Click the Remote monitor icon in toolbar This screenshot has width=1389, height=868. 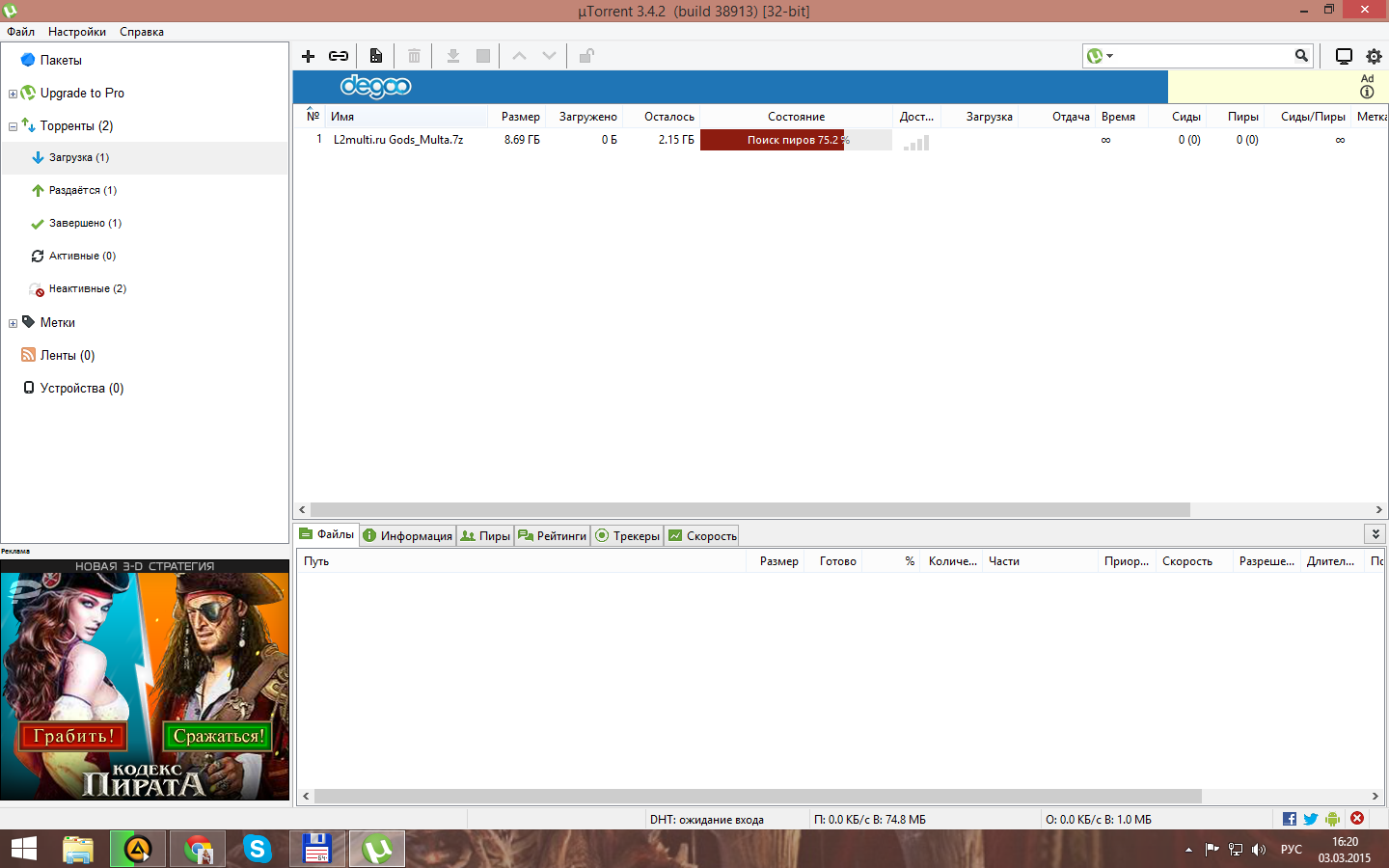pyautogui.click(x=1344, y=56)
